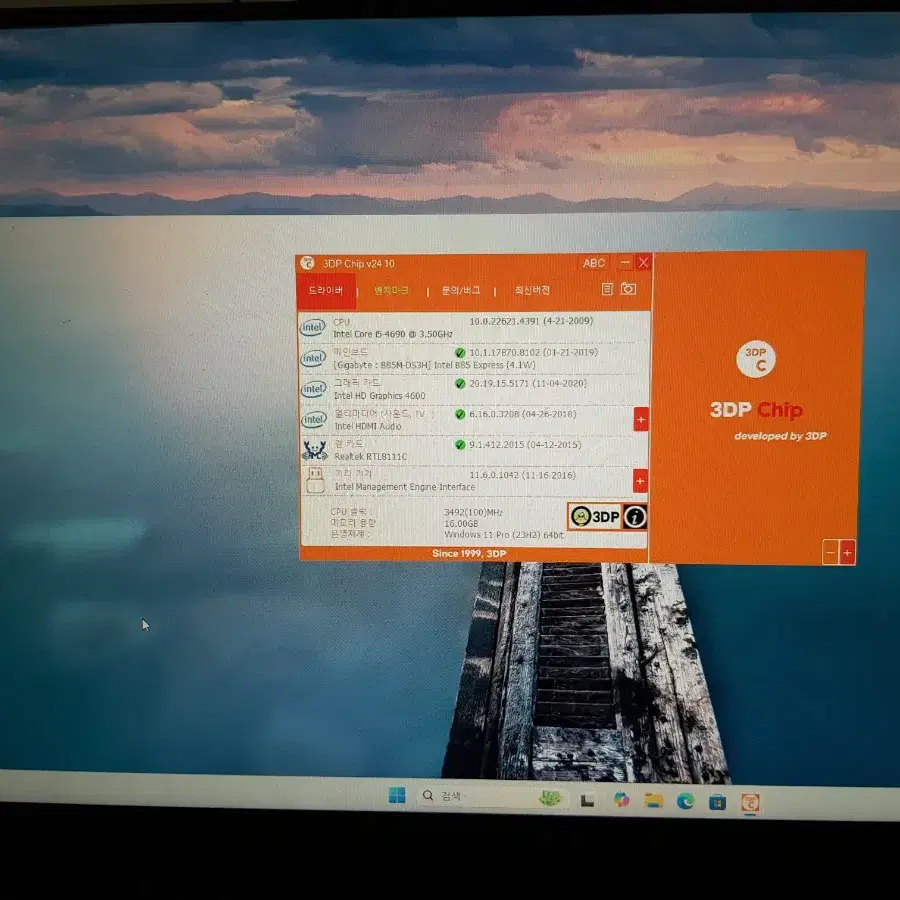This screenshot has width=900, height=900.
Task: Click the memory size value "16.00GB"
Action: (x=461, y=523)
